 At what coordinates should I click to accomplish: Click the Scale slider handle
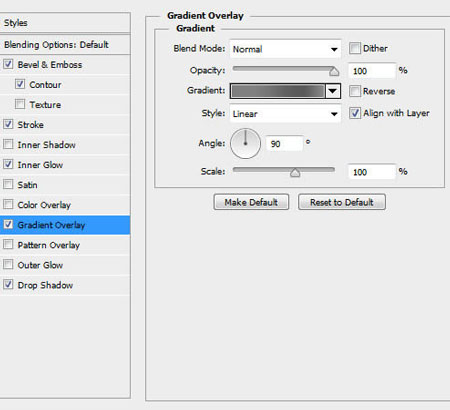(x=295, y=172)
